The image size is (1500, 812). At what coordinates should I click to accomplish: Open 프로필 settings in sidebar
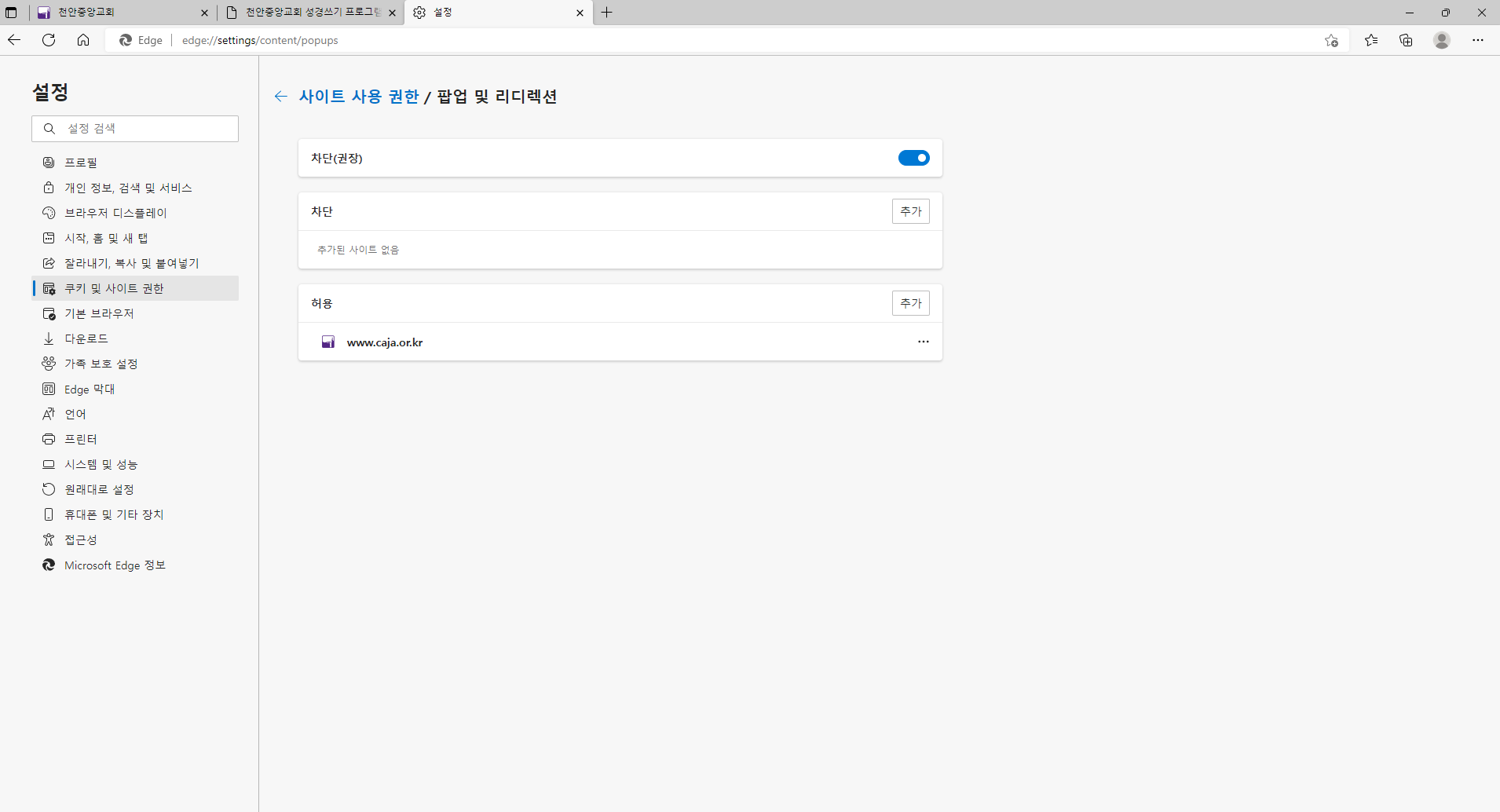pos(81,163)
